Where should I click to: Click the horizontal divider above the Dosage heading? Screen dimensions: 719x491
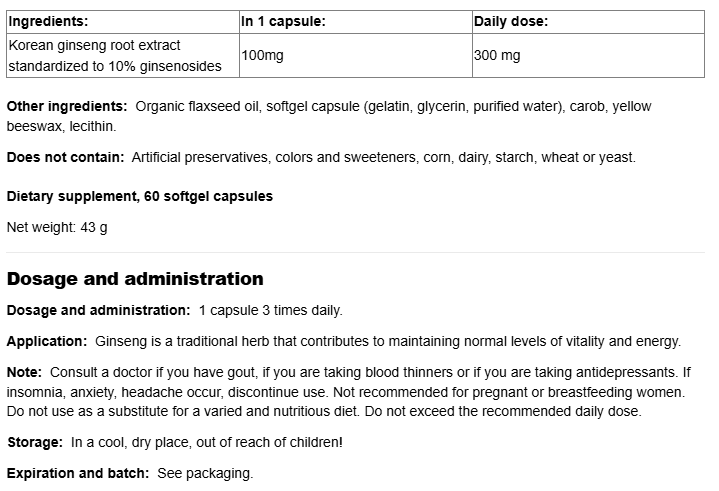(x=359, y=253)
